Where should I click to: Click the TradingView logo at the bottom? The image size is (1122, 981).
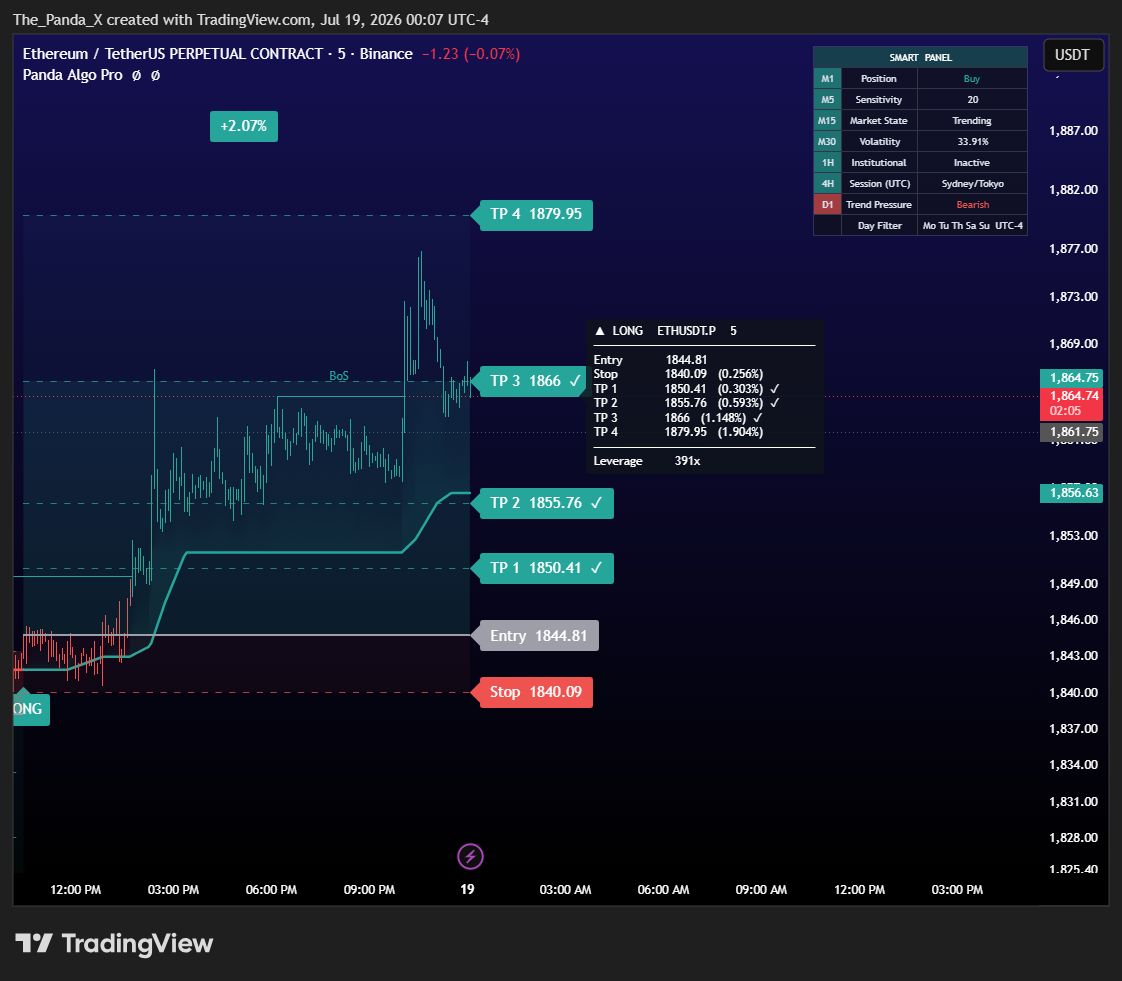[114, 943]
